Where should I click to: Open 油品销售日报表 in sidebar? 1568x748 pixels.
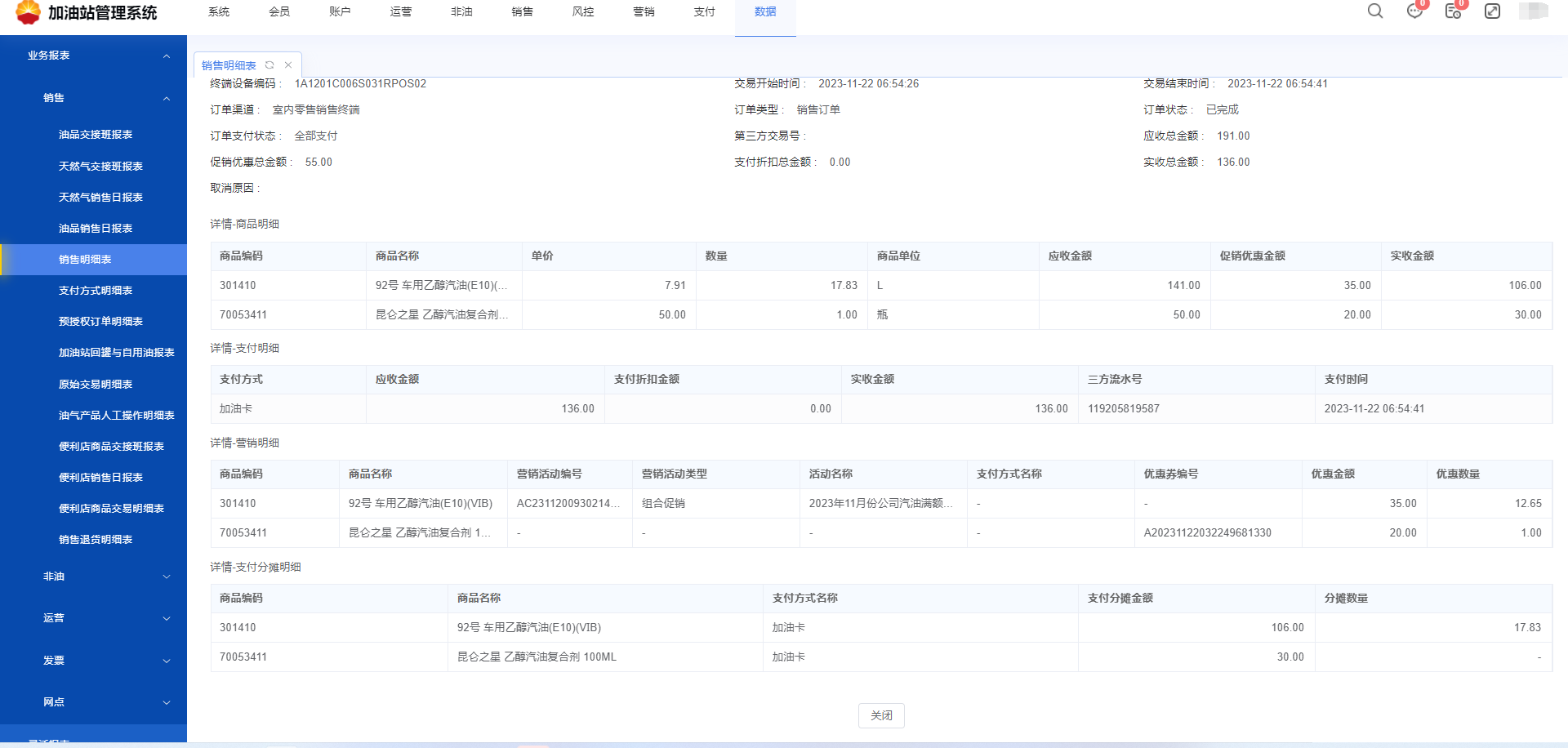click(x=96, y=229)
